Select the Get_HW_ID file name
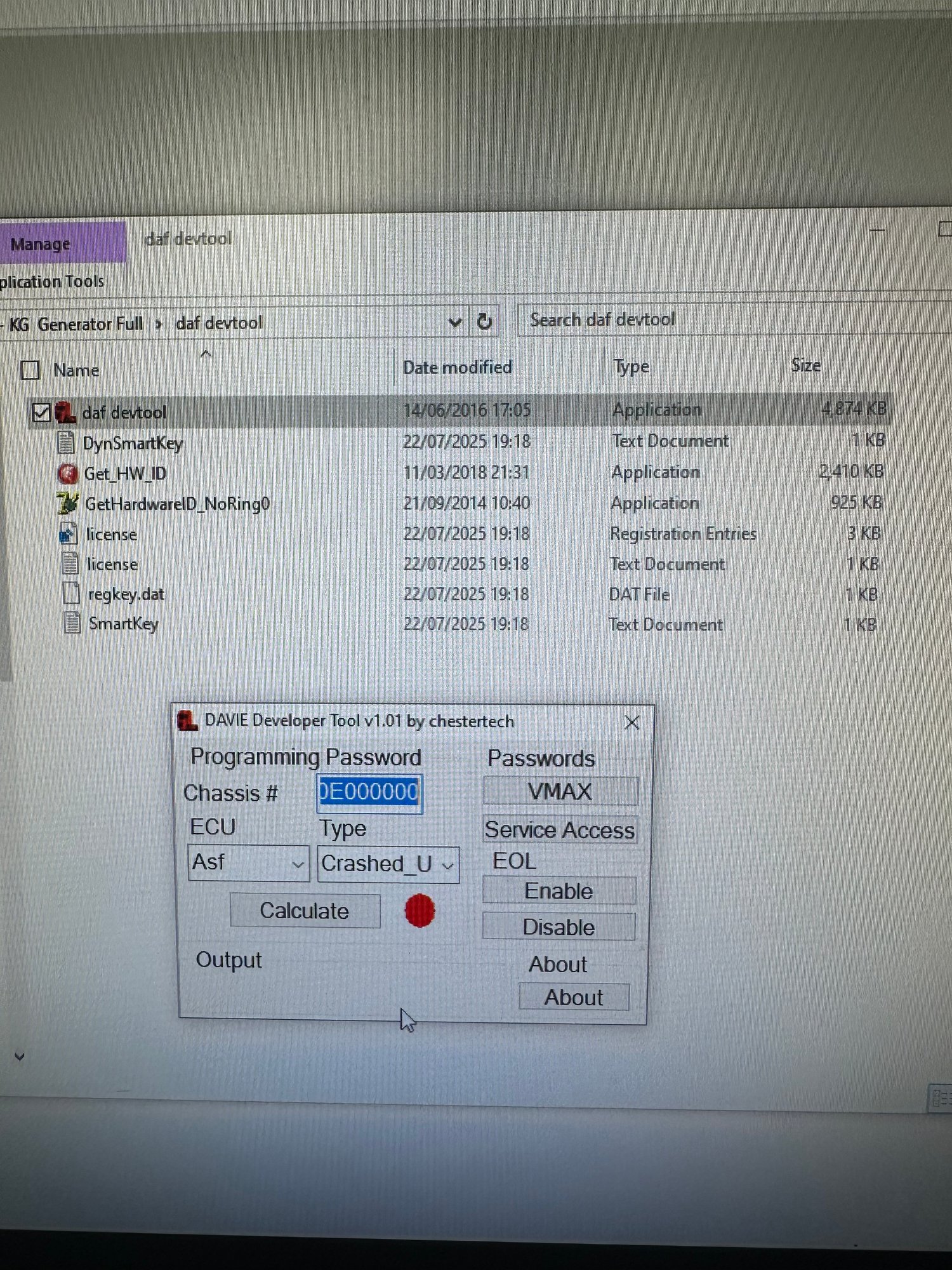The image size is (952, 1270). point(126,474)
